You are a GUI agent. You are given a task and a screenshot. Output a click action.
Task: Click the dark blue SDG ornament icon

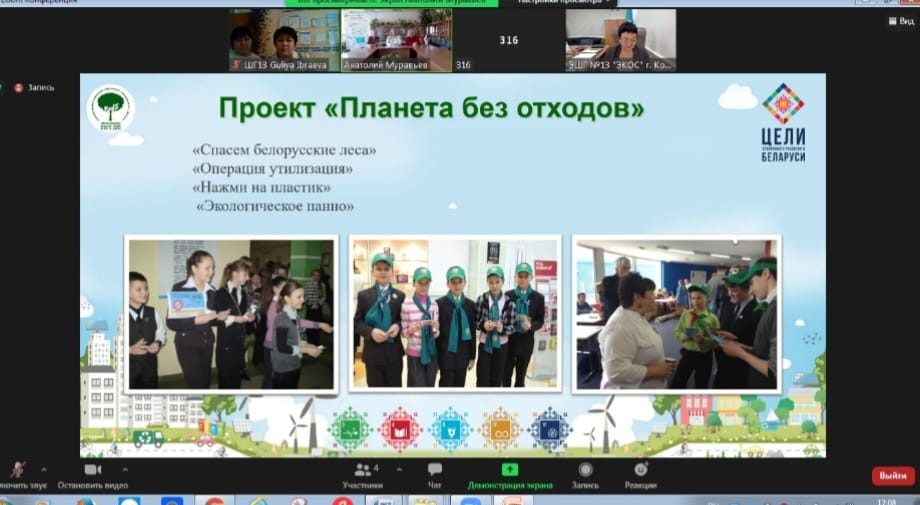pos(550,430)
